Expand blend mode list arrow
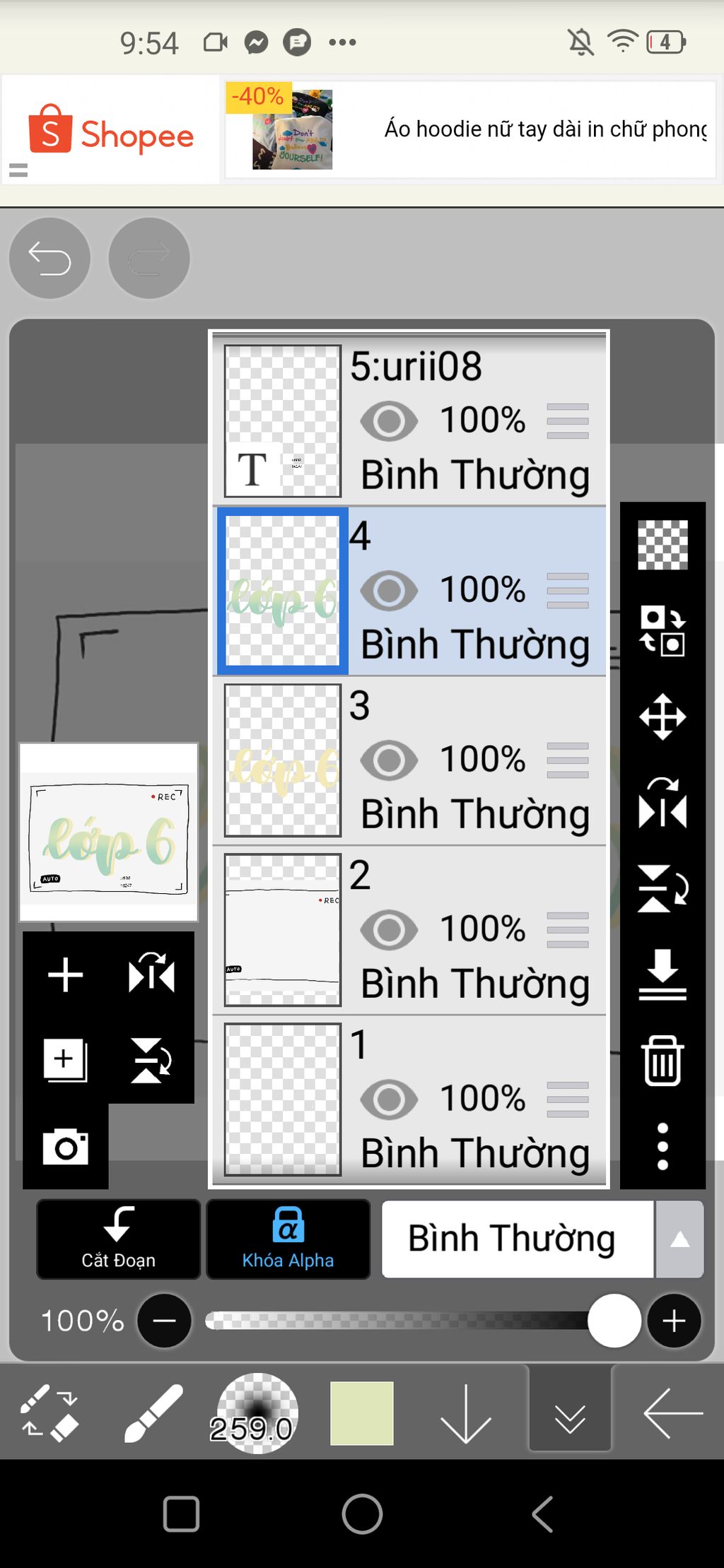This screenshot has height=1568, width=724. click(x=679, y=1239)
